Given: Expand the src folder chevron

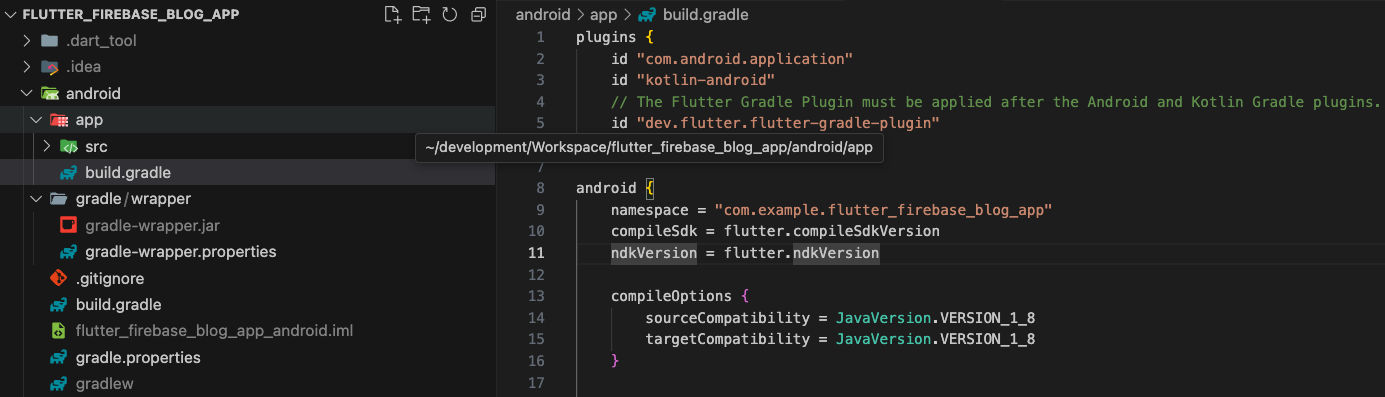Looking at the screenshot, I should coord(46,146).
